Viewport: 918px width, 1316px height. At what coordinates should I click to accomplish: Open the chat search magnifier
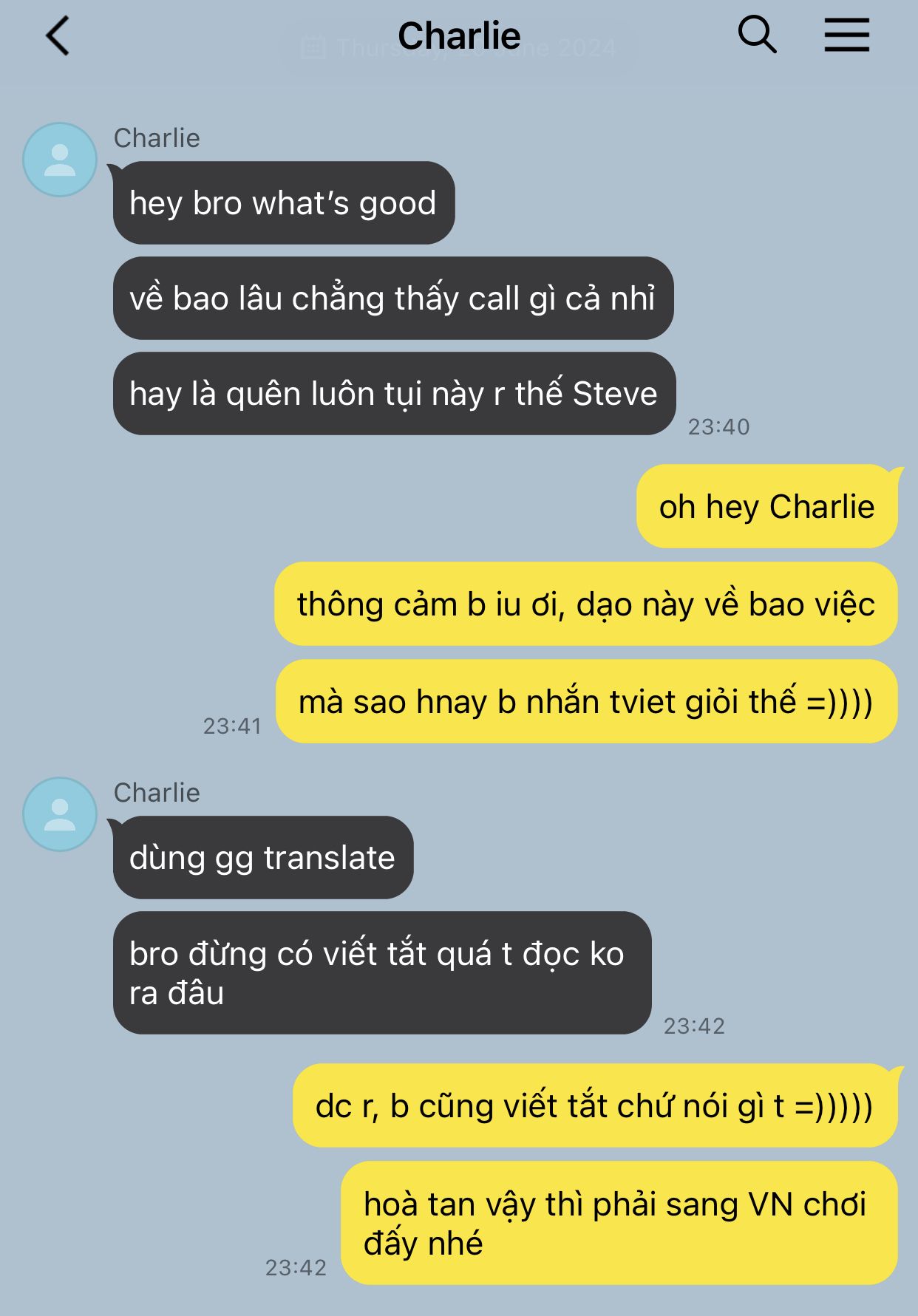(757, 35)
